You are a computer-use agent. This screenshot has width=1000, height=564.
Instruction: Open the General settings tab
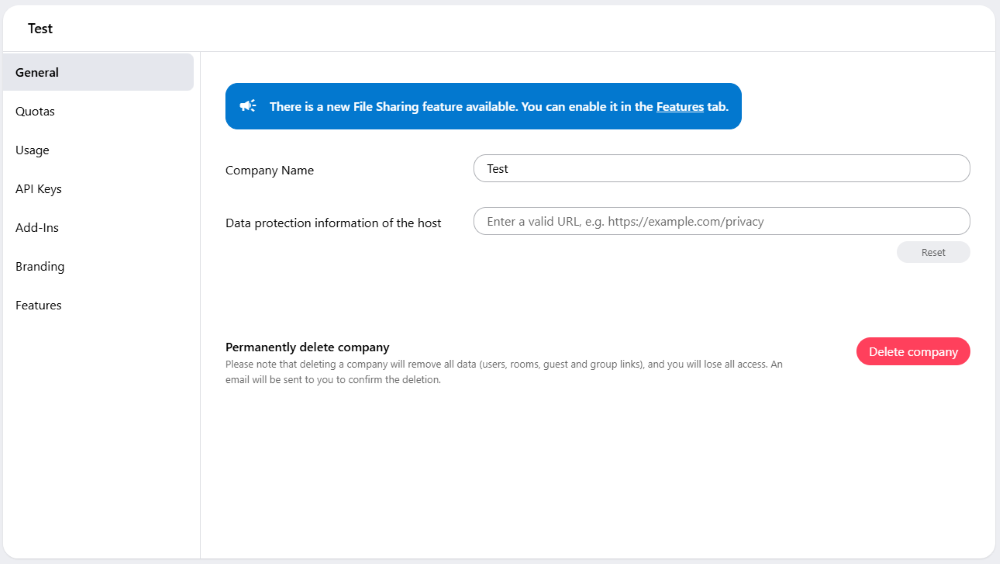(98, 72)
